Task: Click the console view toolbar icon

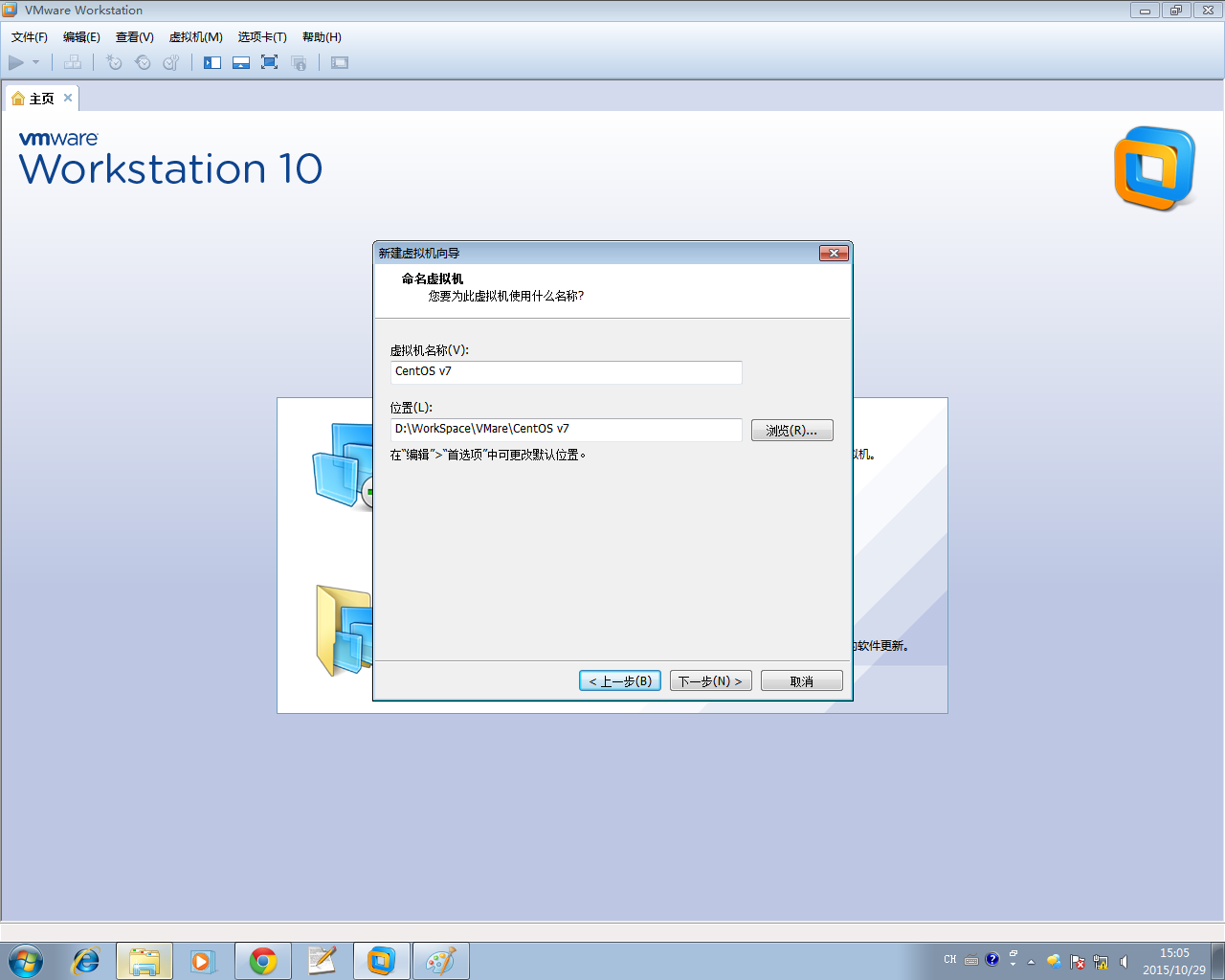Action: [340, 62]
